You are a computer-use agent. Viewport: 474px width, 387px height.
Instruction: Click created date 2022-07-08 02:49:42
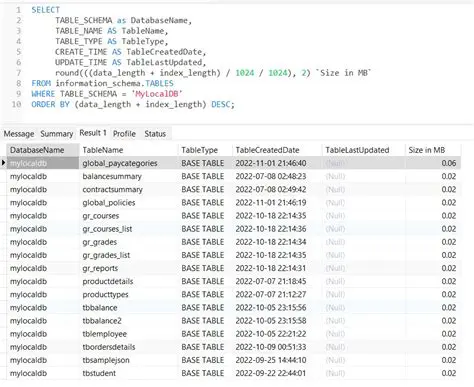(271, 189)
